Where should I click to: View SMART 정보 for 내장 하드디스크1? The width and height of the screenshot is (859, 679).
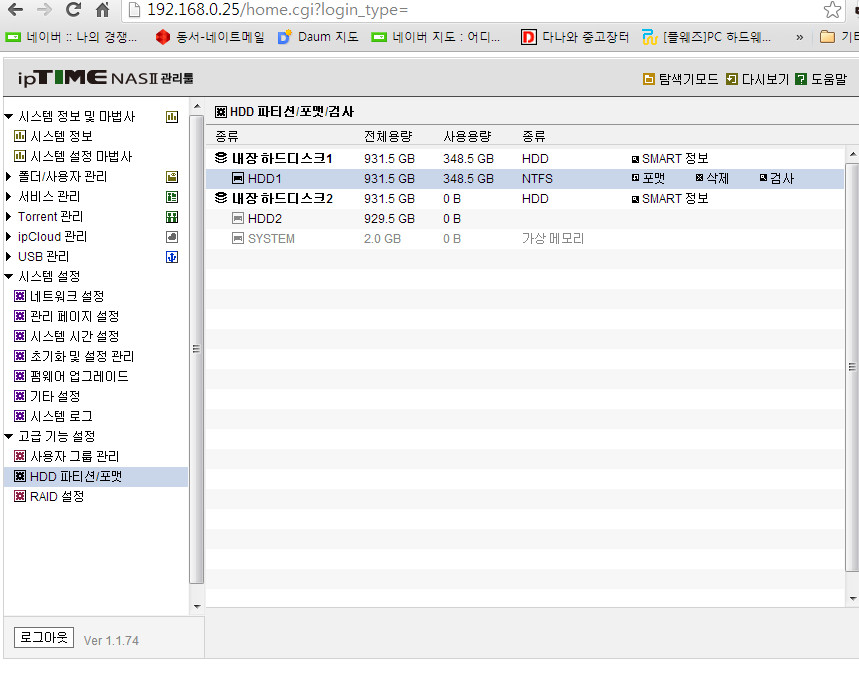(x=669, y=158)
